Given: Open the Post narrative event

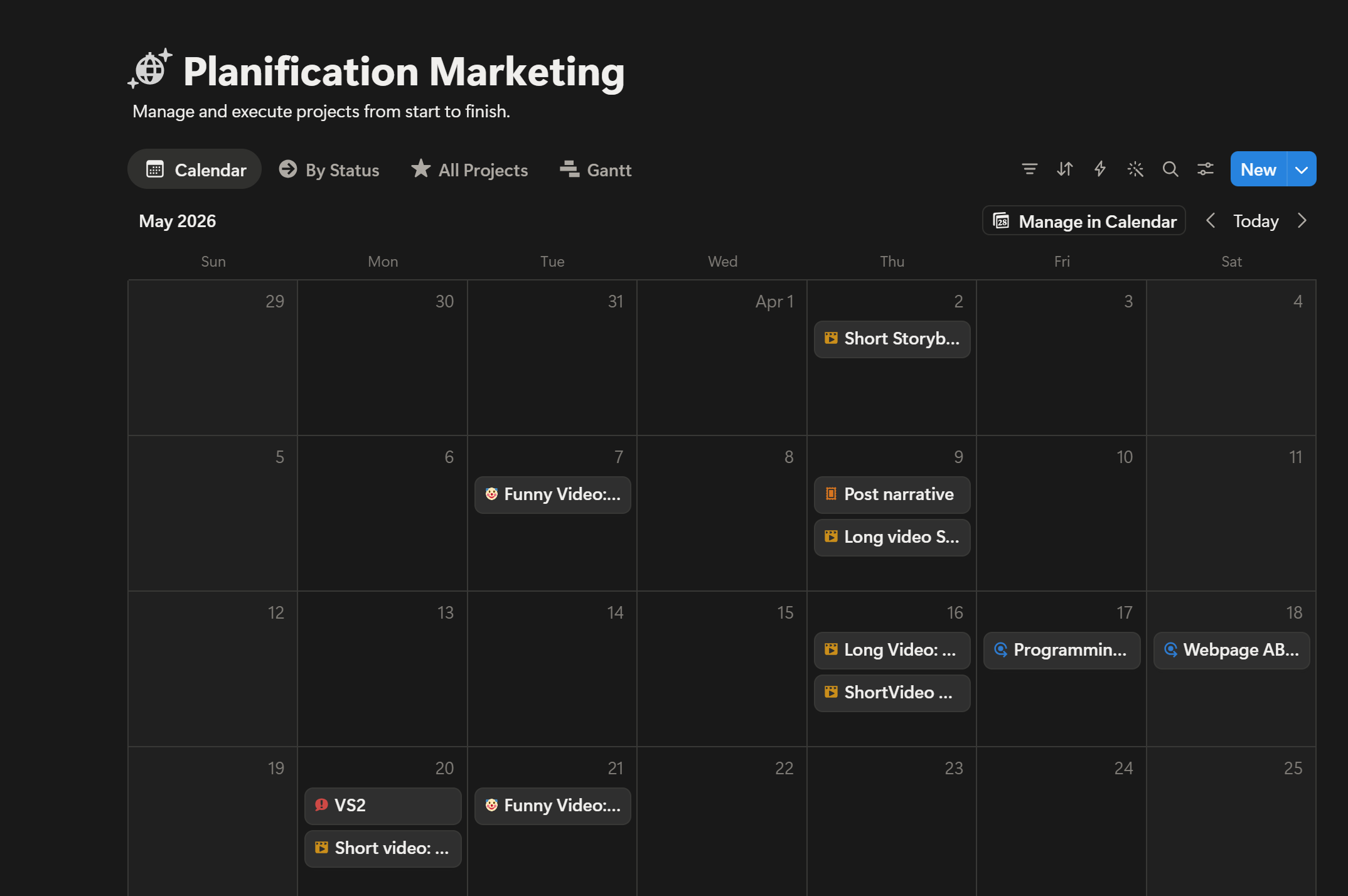Looking at the screenshot, I should tap(892, 494).
